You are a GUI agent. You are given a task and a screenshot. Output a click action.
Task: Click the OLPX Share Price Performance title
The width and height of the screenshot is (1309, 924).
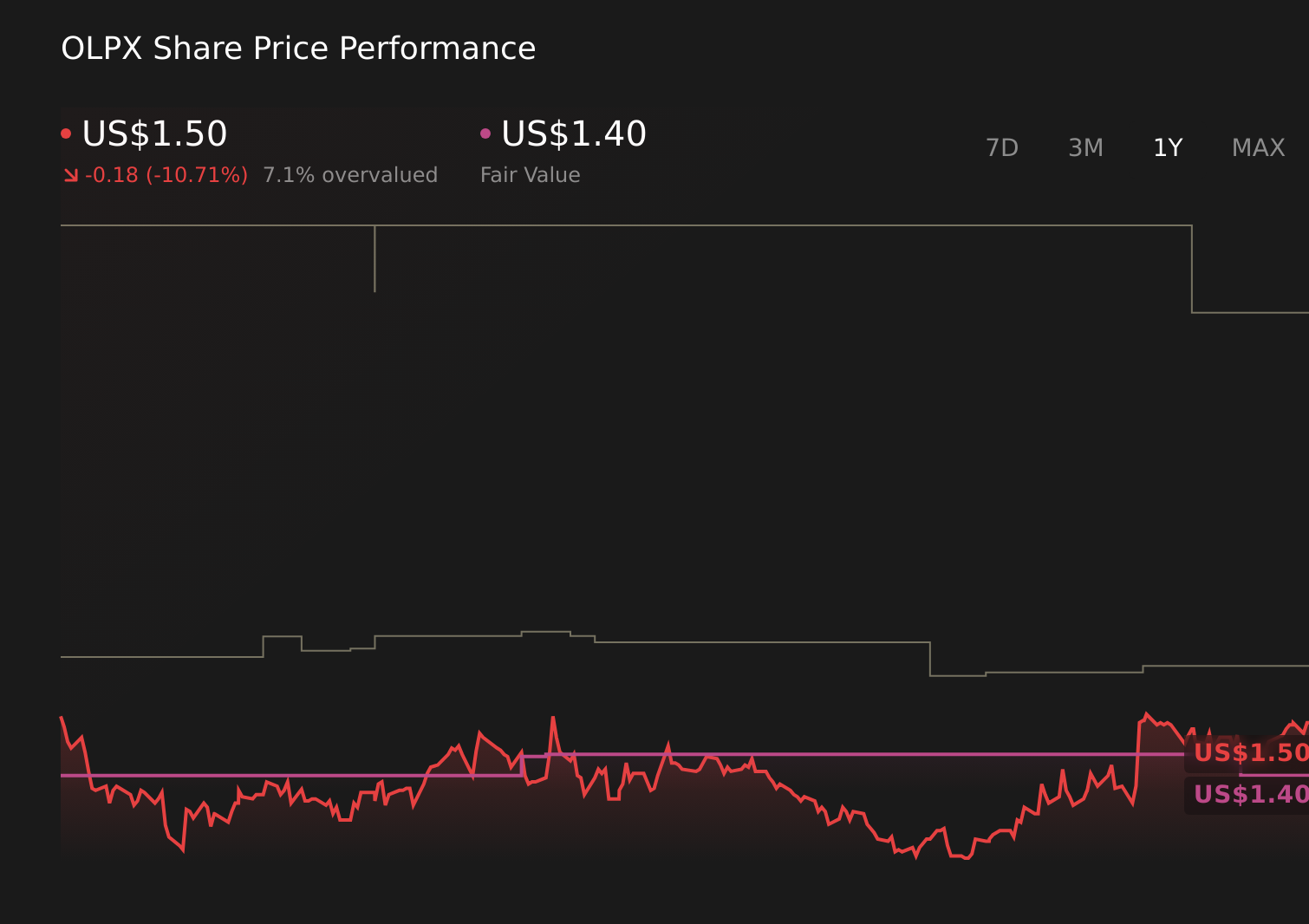[x=298, y=49]
